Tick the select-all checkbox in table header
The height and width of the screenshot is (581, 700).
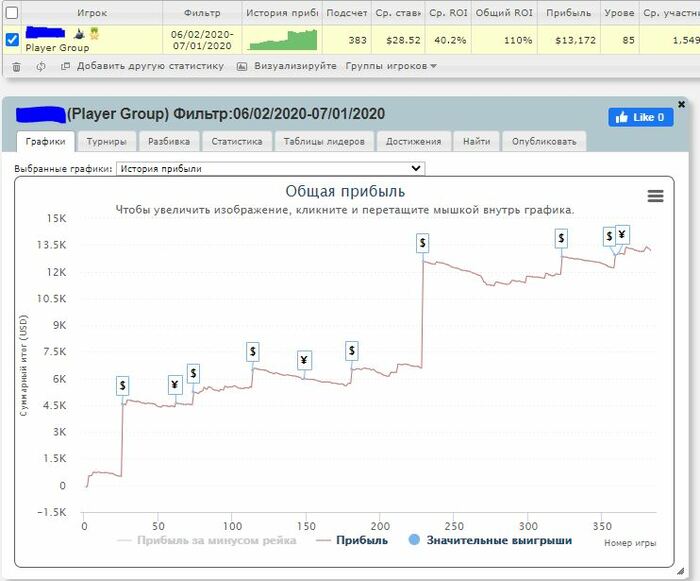tap(12, 13)
